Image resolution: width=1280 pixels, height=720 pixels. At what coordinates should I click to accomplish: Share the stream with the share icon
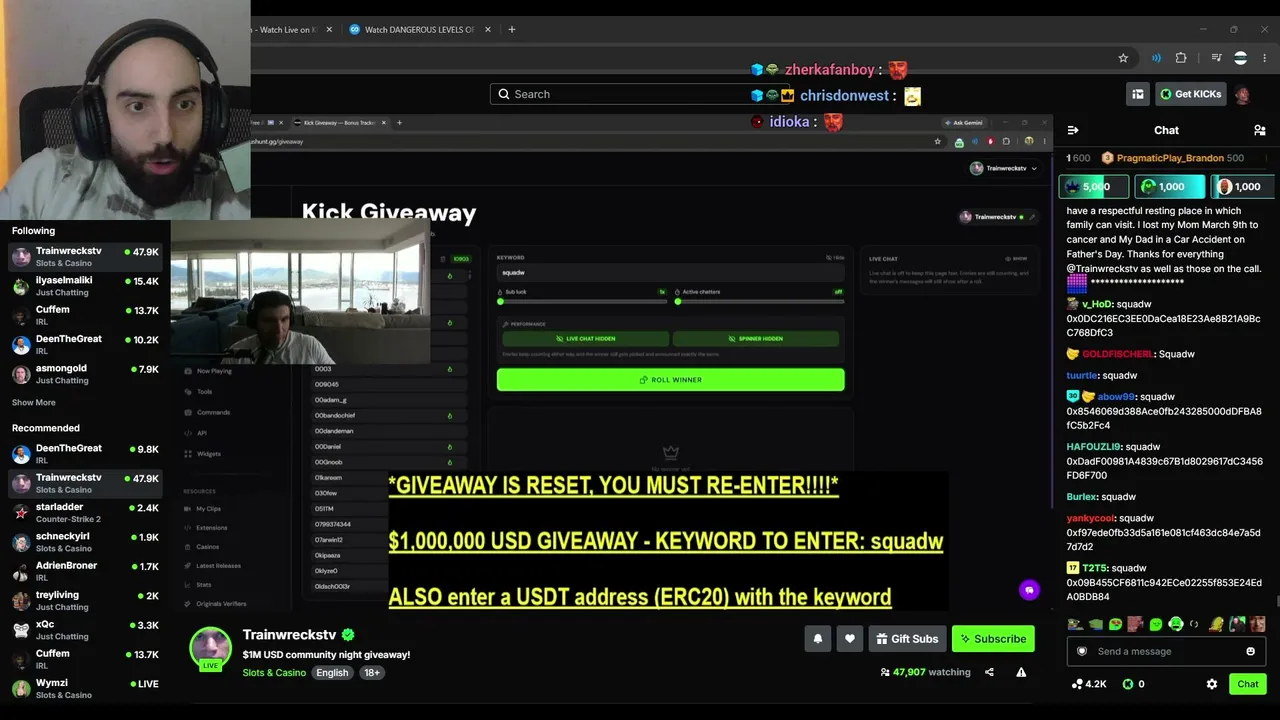point(989,672)
